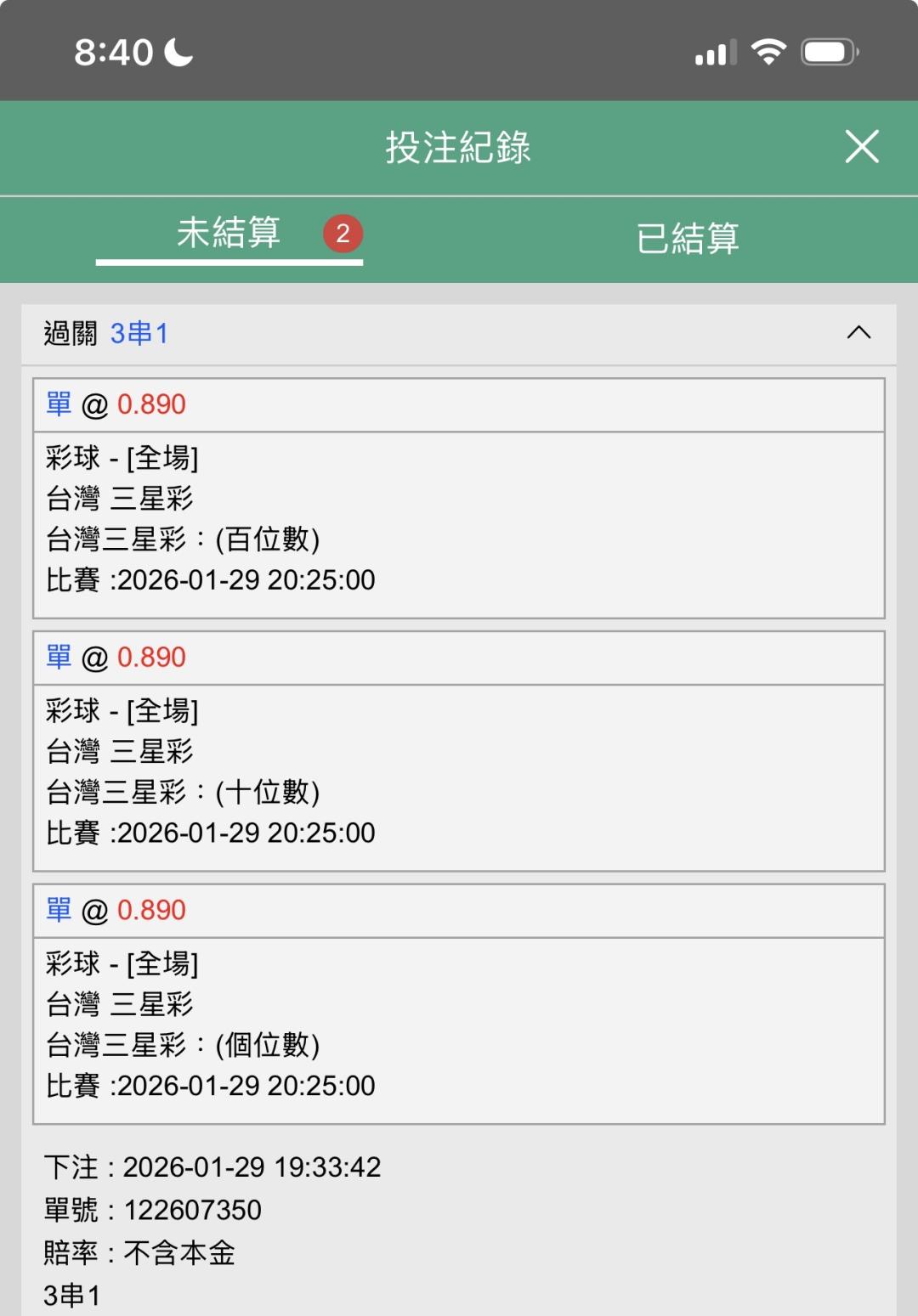Tap the 3串1 parlay link text

click(x=139, y=333)
